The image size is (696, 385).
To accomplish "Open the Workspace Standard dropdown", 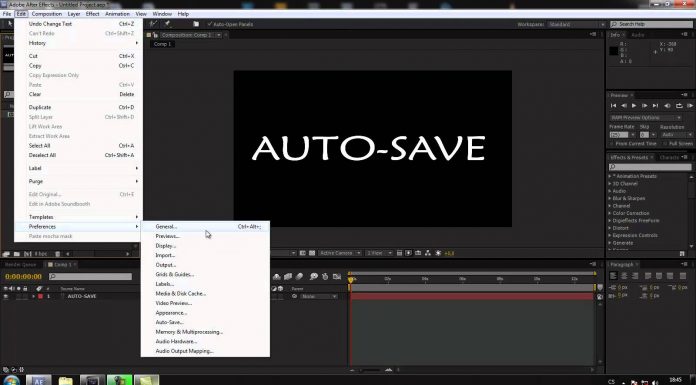I will pos(577,24).
